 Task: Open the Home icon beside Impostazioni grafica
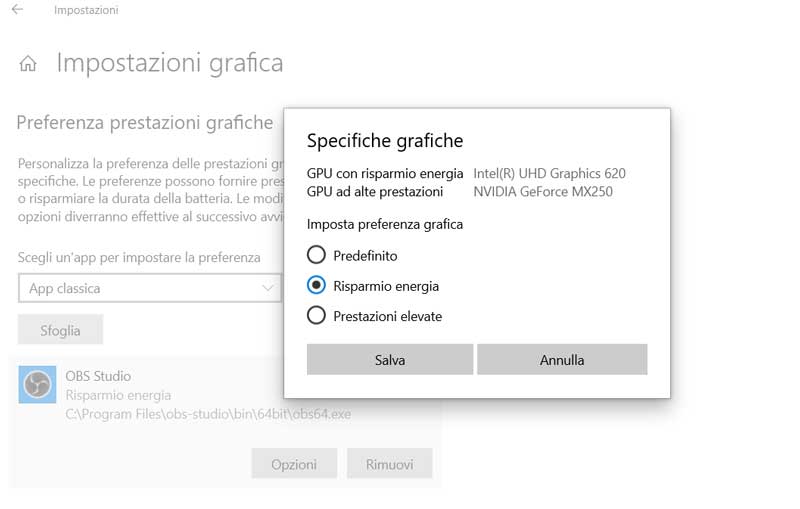[x=28, y=64]
